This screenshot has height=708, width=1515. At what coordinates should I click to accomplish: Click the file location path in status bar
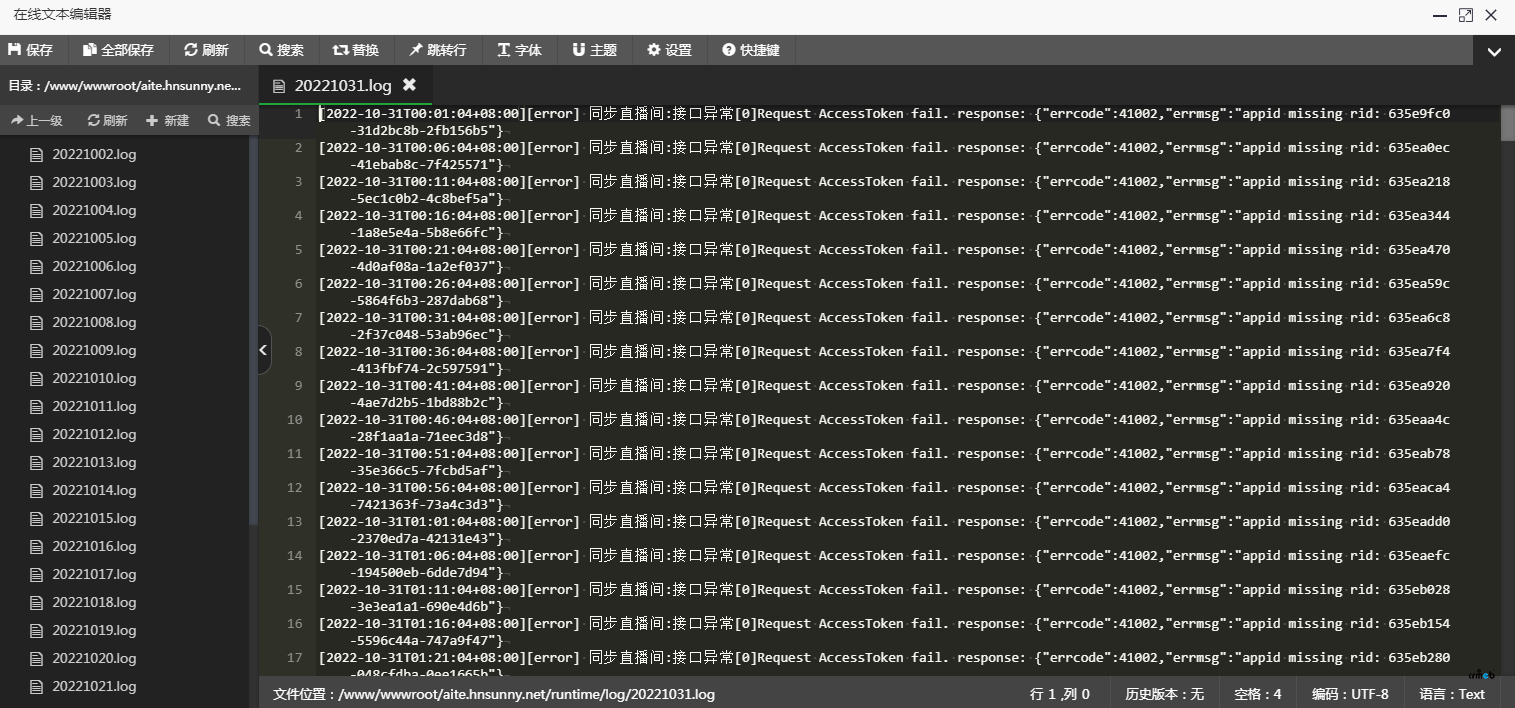point(494,694)
